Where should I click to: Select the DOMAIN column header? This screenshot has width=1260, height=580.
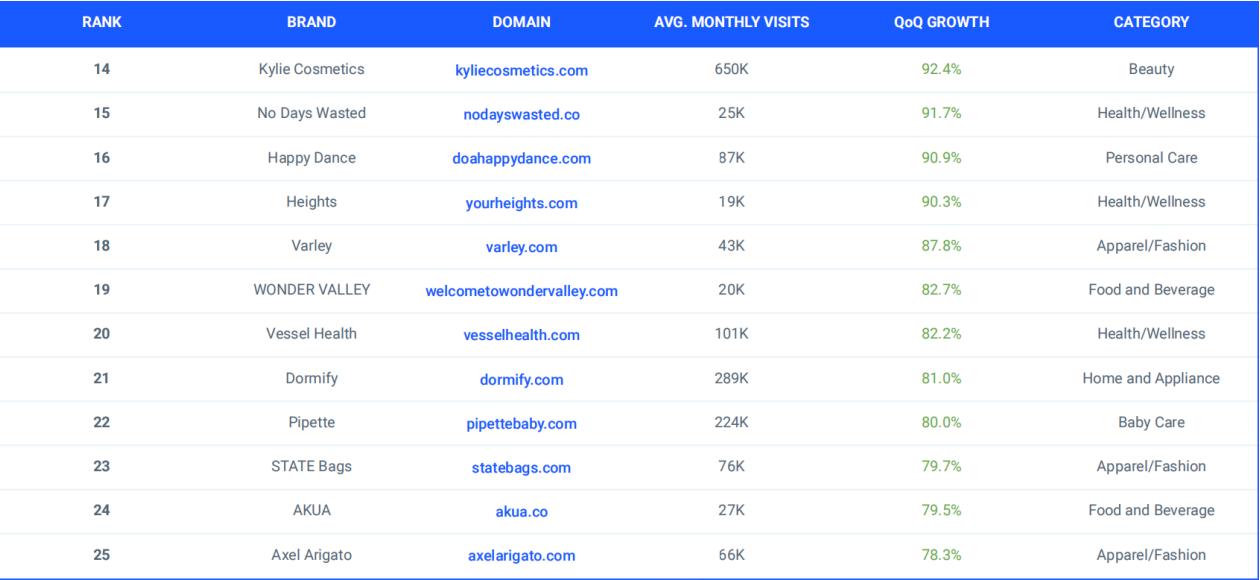coord(521,23)
